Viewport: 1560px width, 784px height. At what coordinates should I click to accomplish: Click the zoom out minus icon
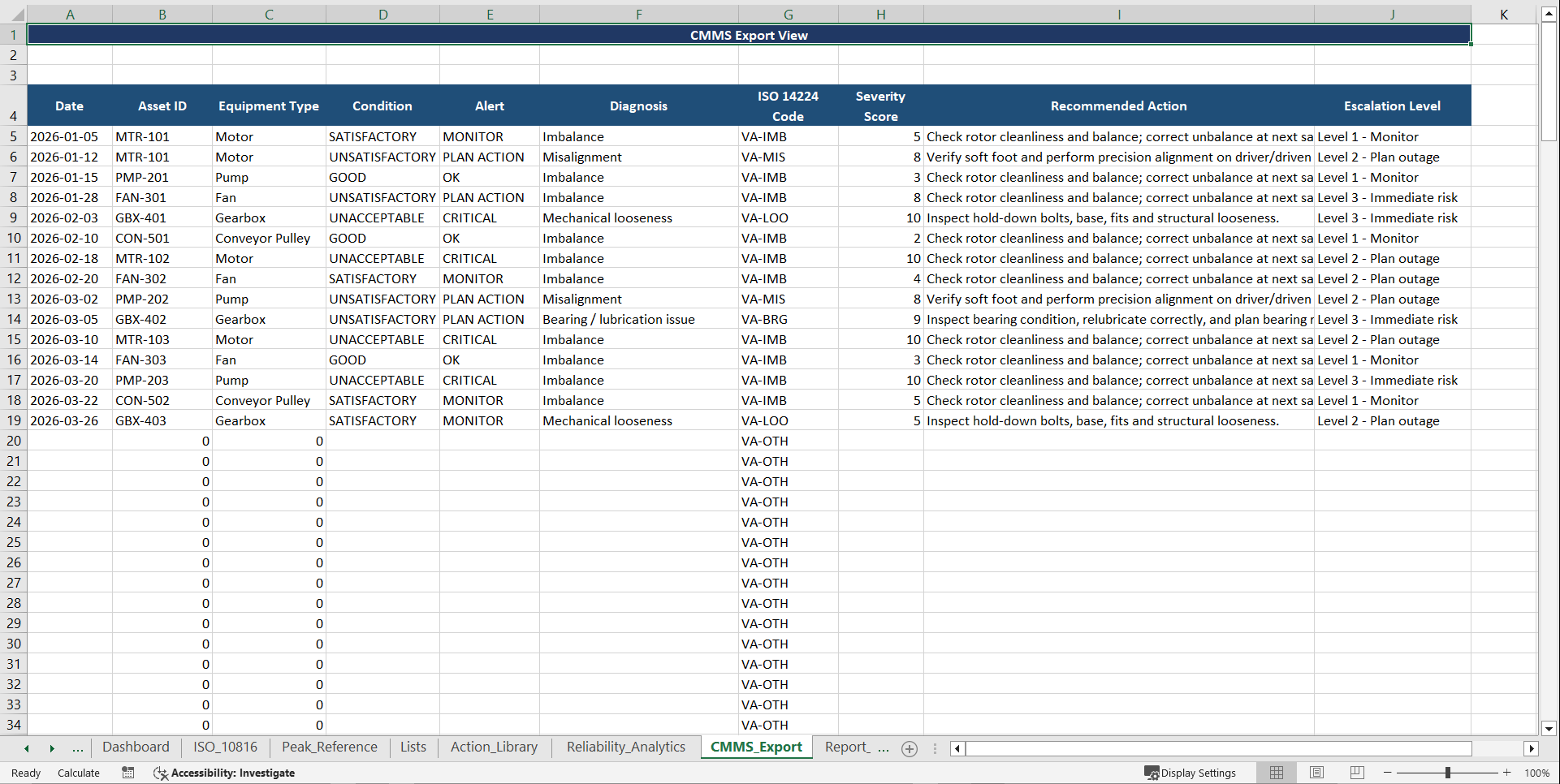(1388, 773)
